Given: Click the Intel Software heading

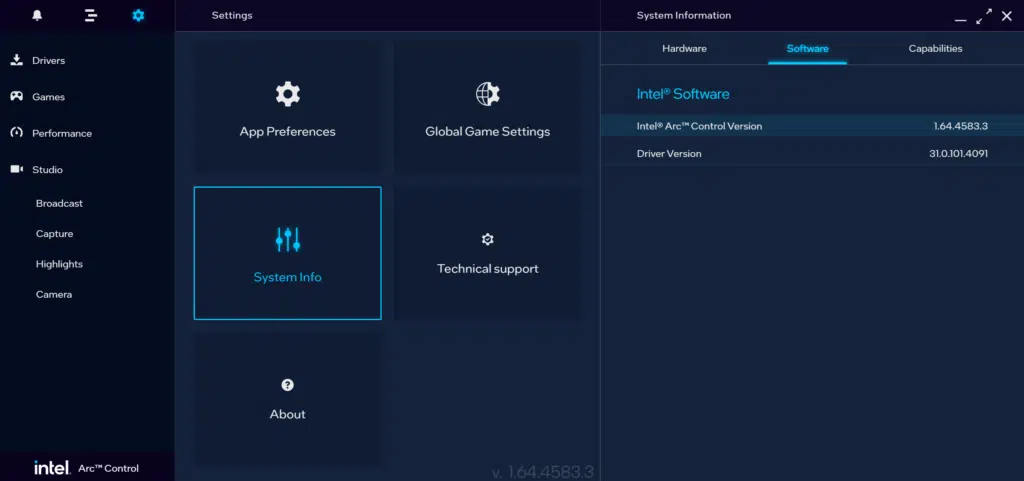Looking at the screenshot, I should (683, 94).
